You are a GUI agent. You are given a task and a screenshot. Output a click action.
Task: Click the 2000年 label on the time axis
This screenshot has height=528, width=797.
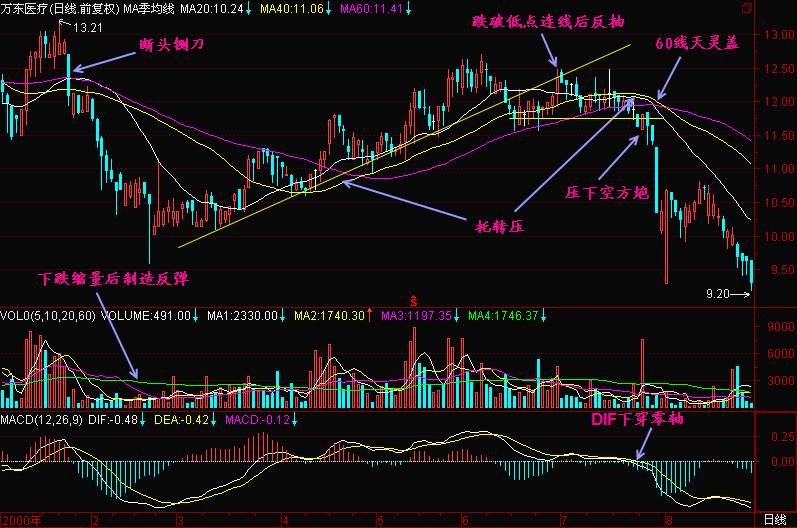(24, 520)
